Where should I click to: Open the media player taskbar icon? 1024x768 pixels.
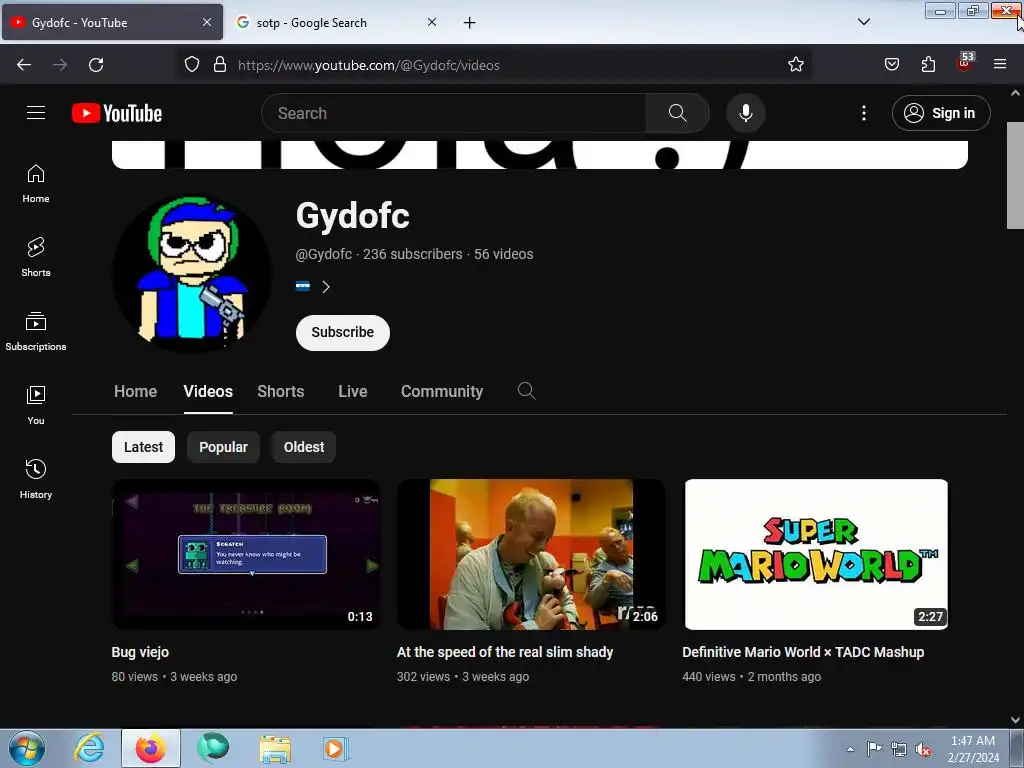(x=336, y=748)
